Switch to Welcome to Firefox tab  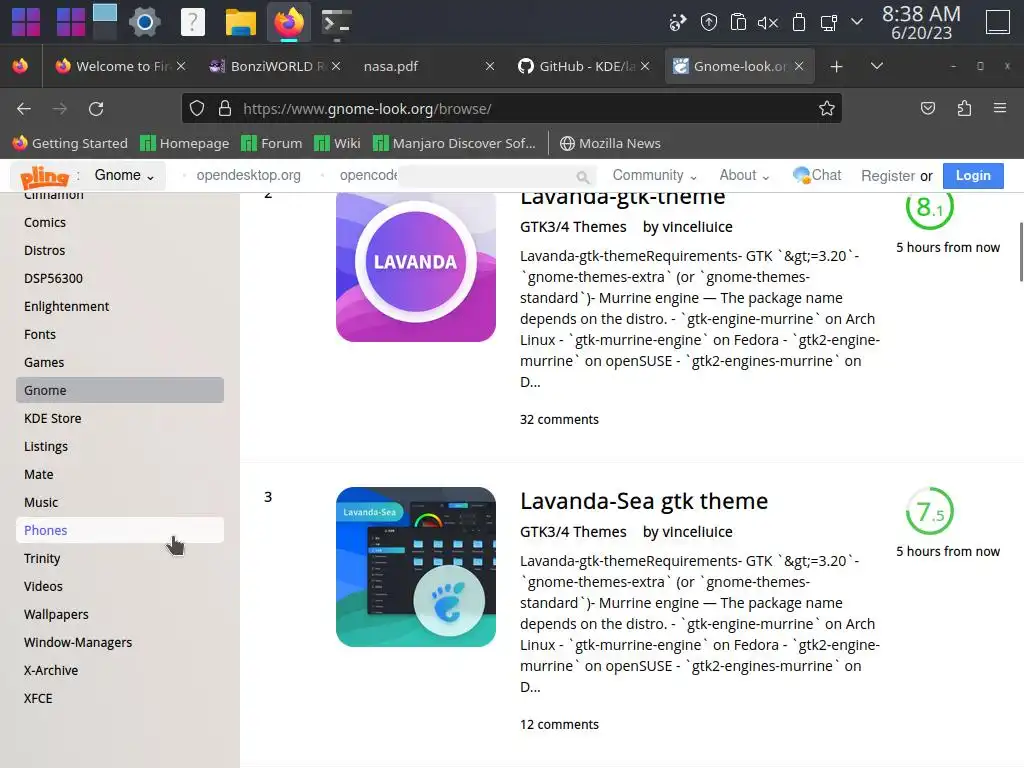[x=121, y=66]
